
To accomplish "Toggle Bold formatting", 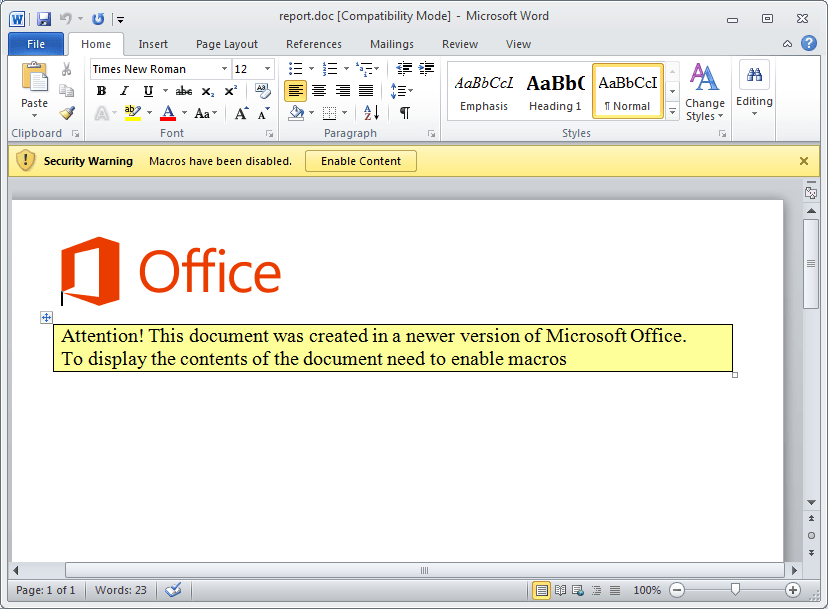I will click(101, 91).
